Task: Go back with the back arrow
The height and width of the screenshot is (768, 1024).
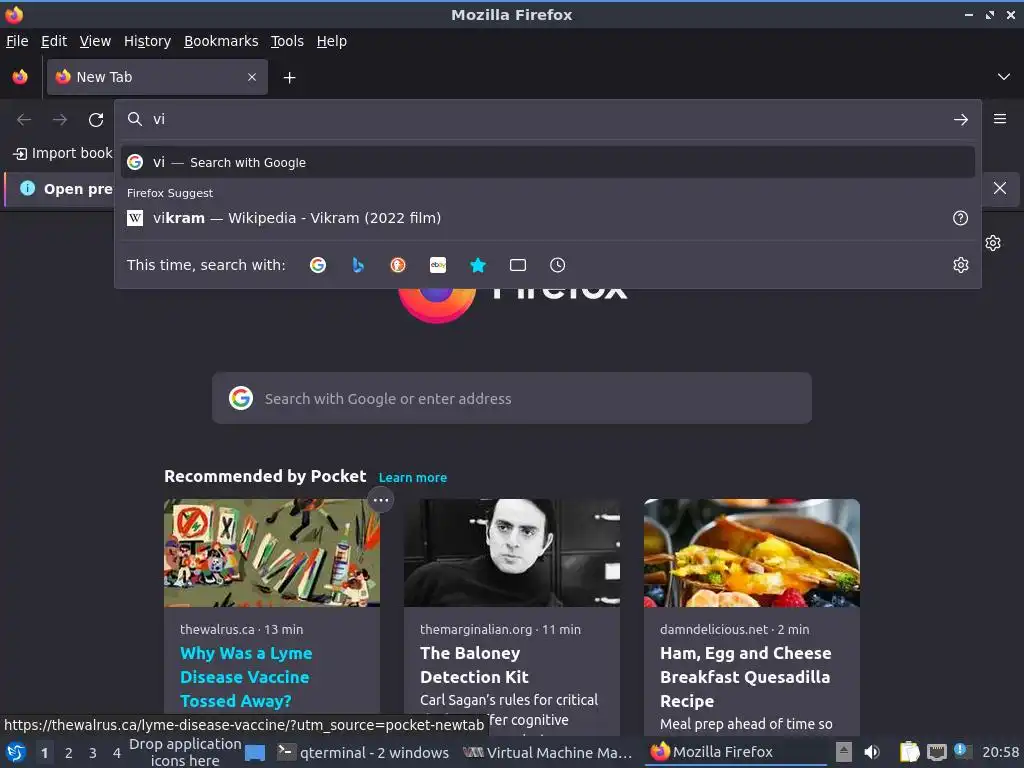Action: [24, 120]
